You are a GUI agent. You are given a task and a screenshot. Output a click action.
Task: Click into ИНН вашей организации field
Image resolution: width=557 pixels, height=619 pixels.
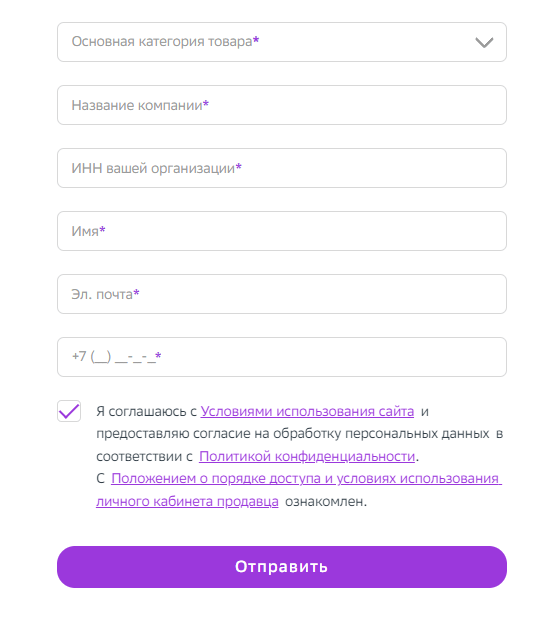tap(281, 168)
